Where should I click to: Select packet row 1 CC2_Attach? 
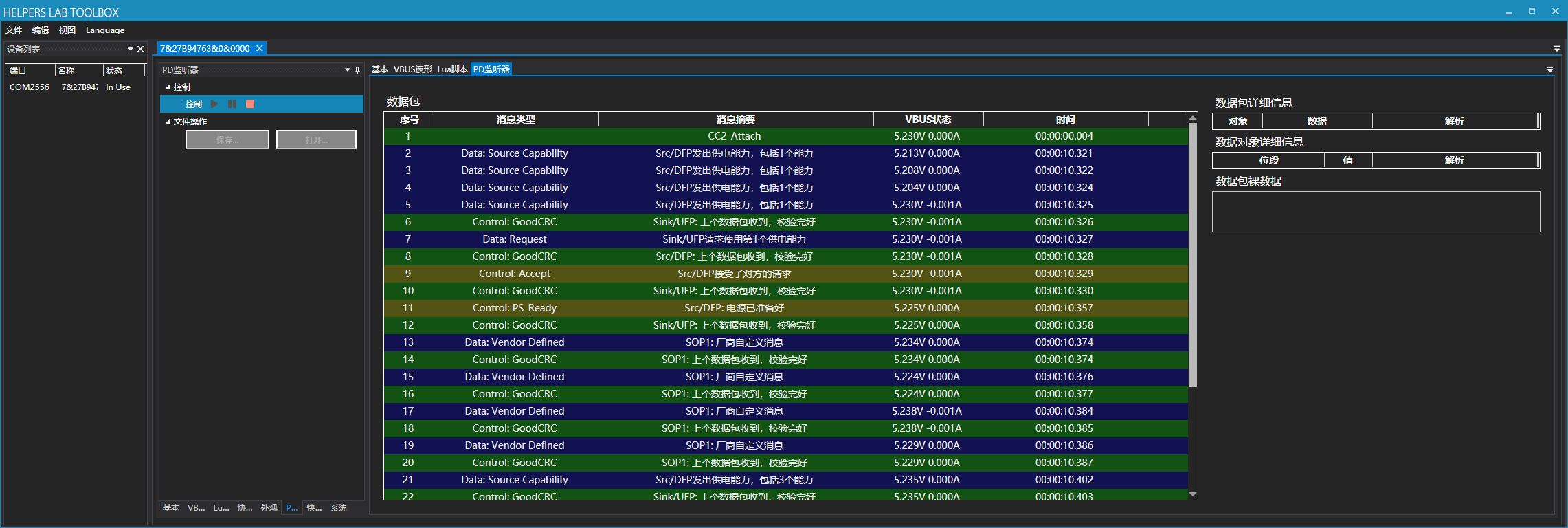point(786,136)
